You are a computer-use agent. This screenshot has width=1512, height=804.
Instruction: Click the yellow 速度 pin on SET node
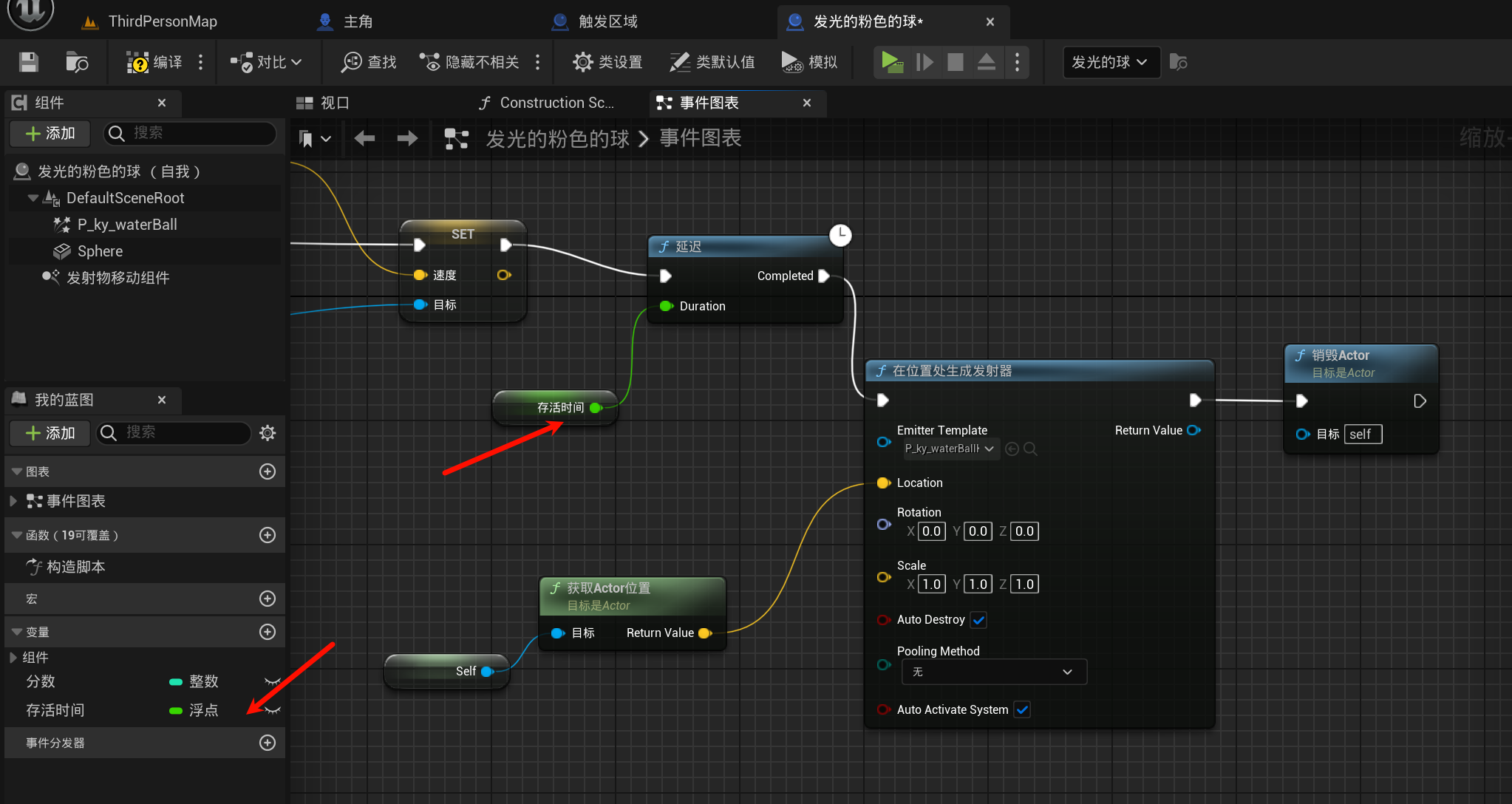tap(420, 275)
